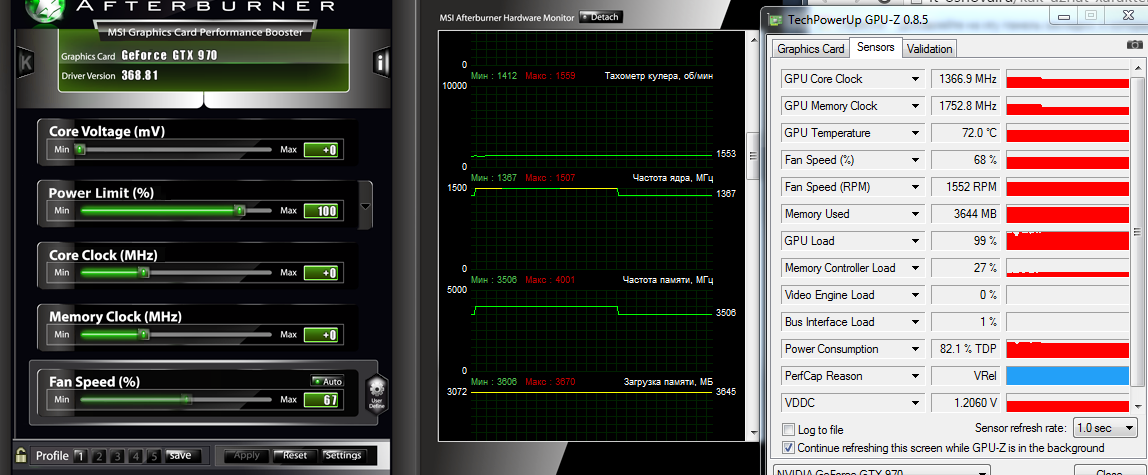Select profile slot 3

tap(117, 456)
